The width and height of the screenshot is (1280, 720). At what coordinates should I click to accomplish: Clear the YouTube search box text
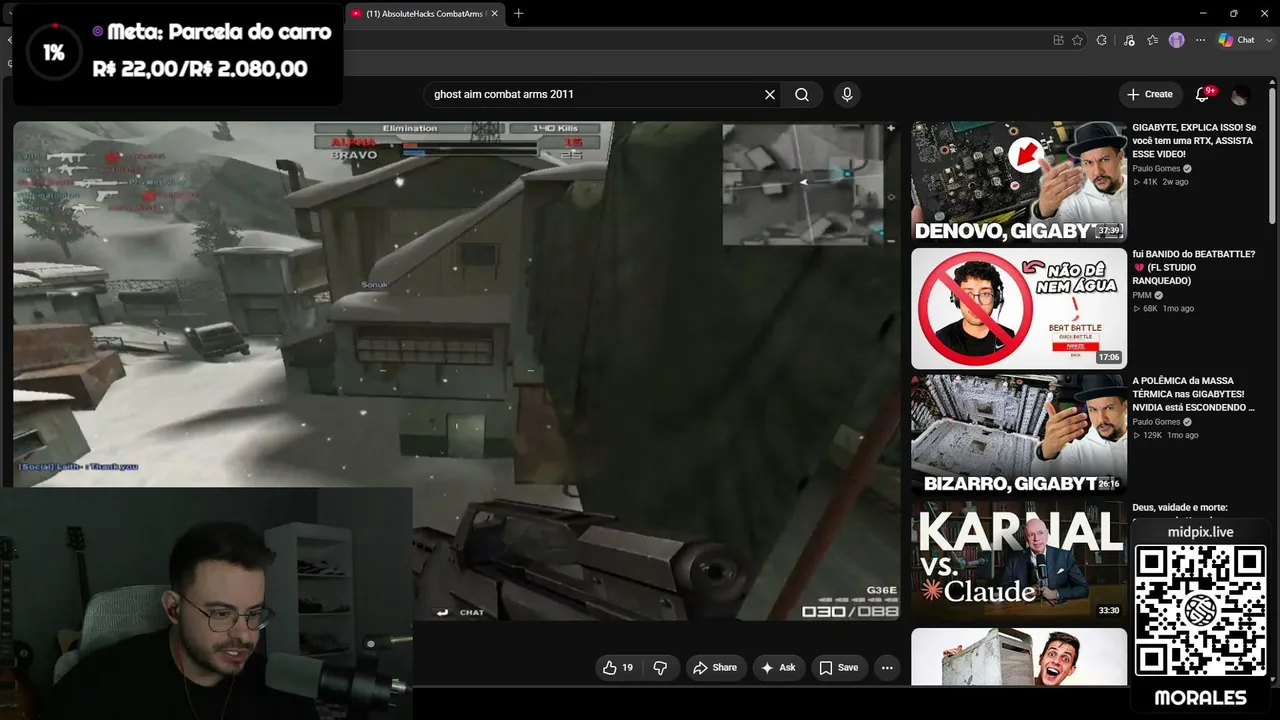coord(770,94)
